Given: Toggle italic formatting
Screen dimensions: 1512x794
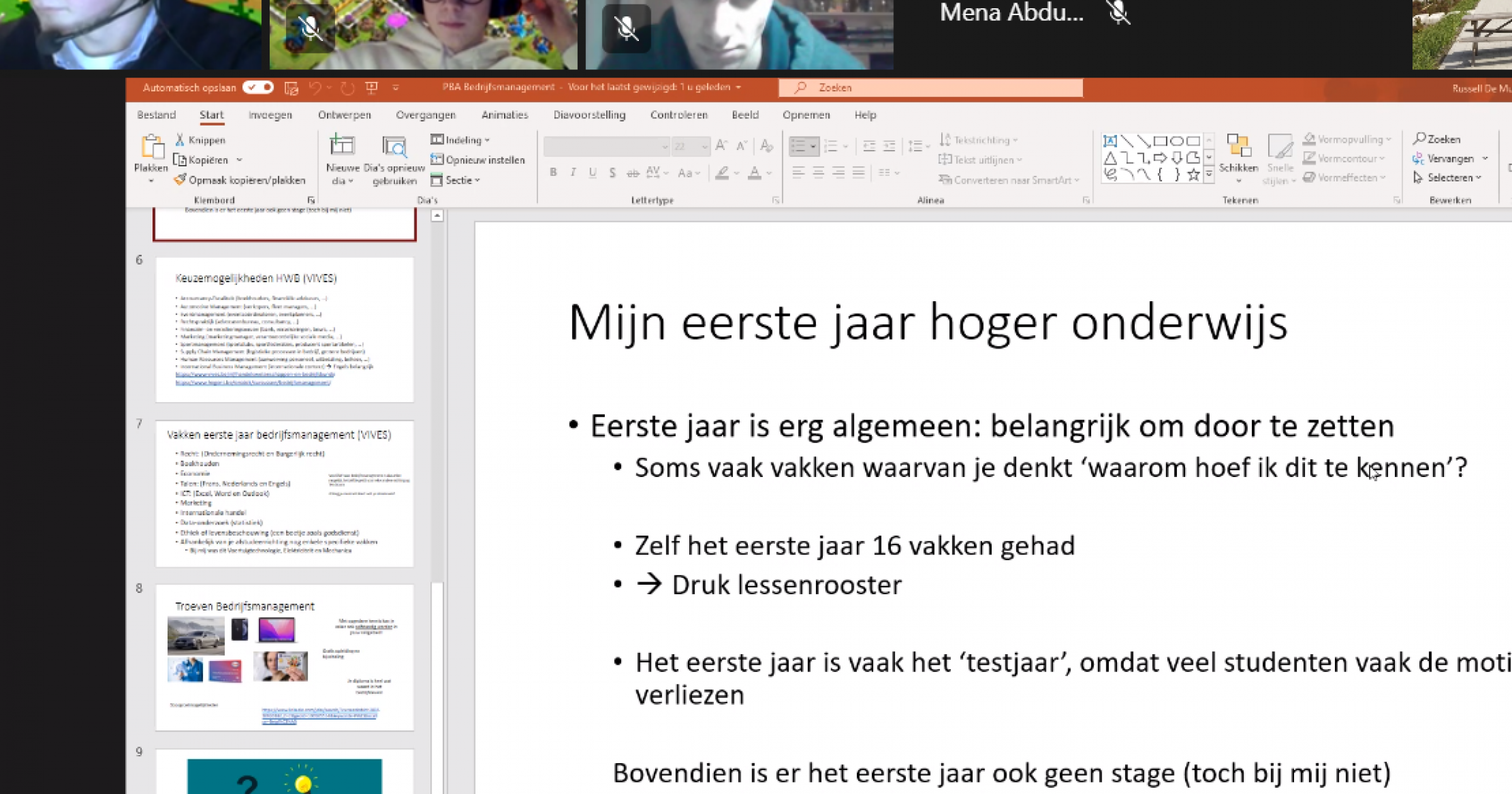Looking at the screenshot, I should pyautogui.click(x=573, y=172).
